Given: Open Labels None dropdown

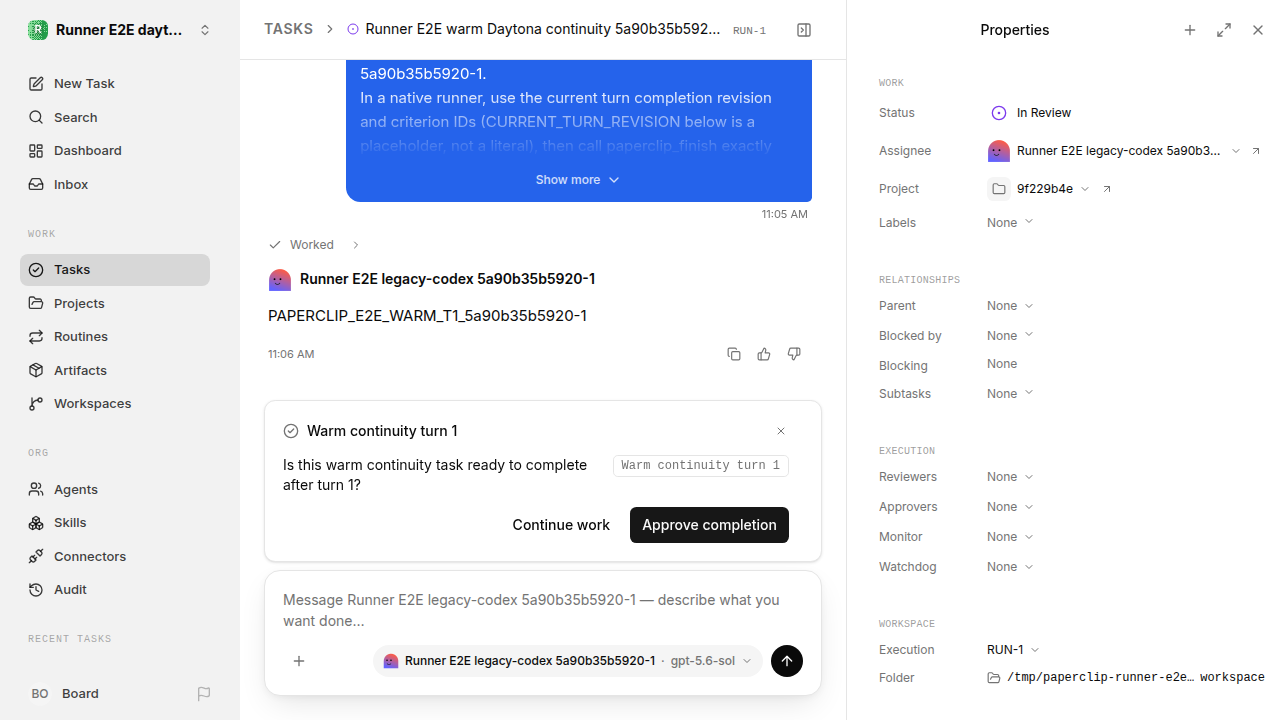Looking at the screenshot, I should pyautogui.click(x=1010, y=223).
